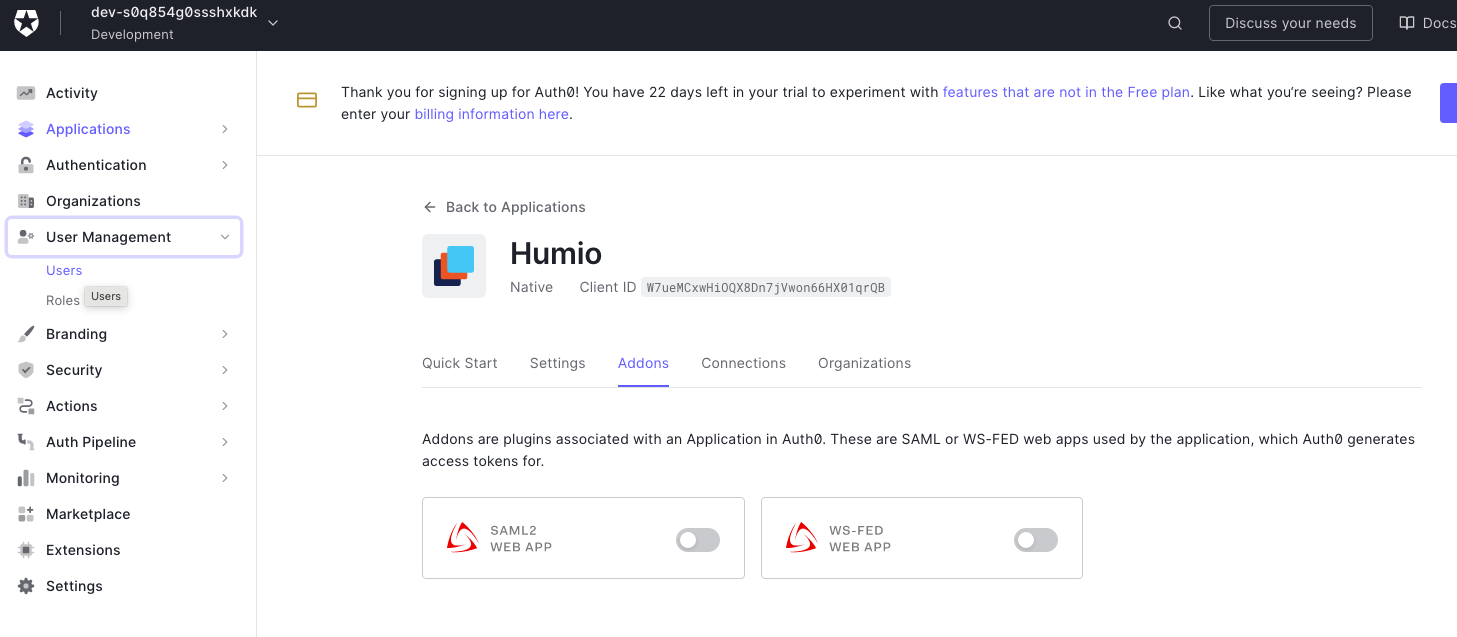Collapse the User Management section
Image resolution: width=1457 pixels, height=637 pixels.
click(x=224, y=237)
